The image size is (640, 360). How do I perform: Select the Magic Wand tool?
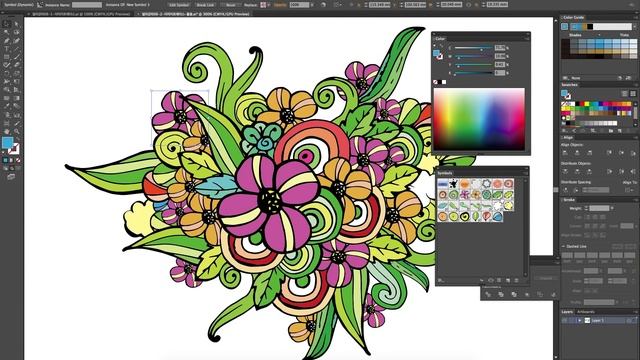(7, 32)
